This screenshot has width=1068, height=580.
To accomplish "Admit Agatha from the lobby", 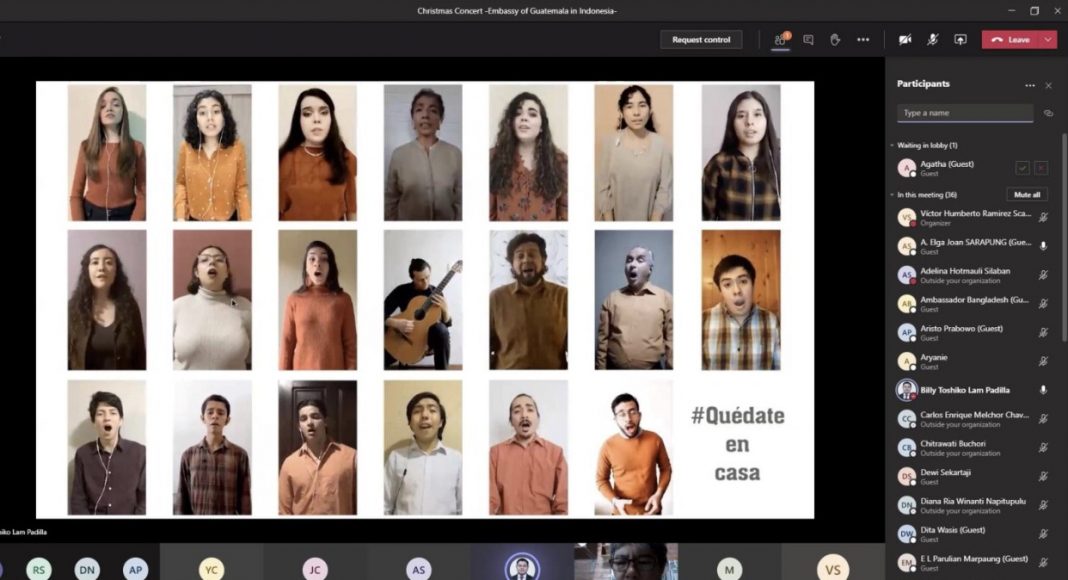I will tap(1022, 168).
